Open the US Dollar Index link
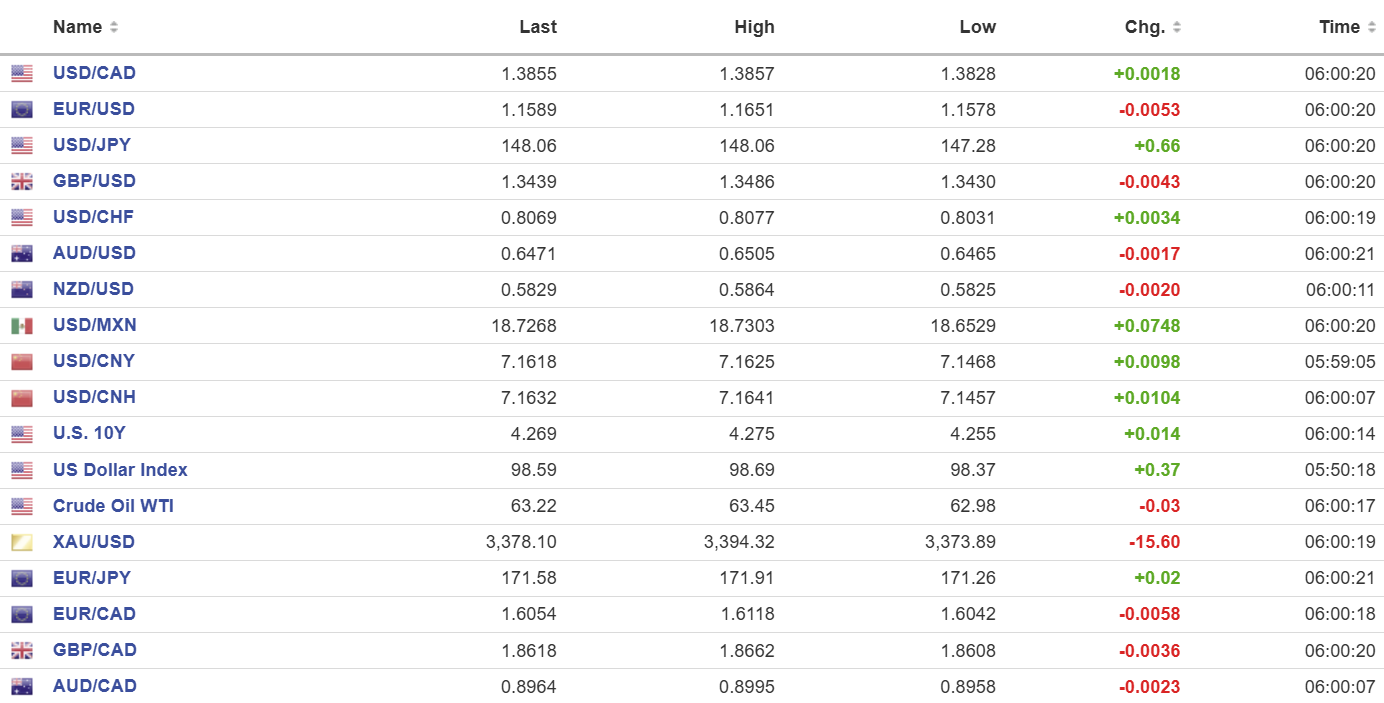 coord(120,470)
